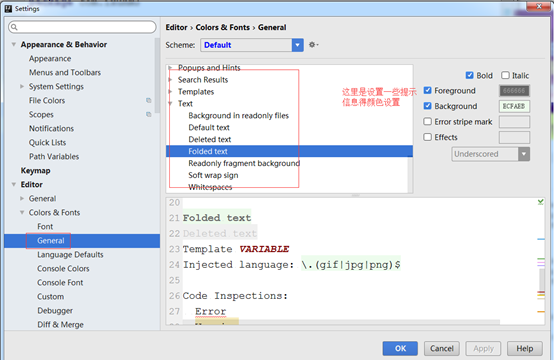Open File Colors settings
This screenshot has height=360, width=554.
point(47,101)
